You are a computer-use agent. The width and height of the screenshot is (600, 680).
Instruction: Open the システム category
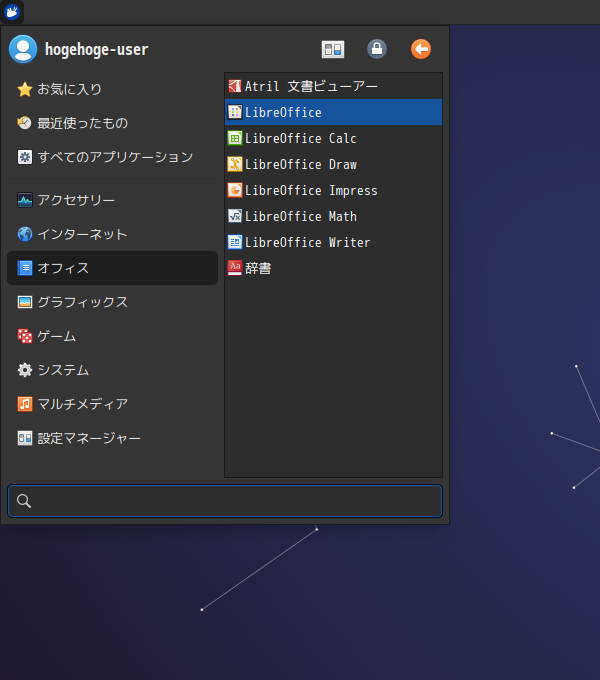coord(112,370)
